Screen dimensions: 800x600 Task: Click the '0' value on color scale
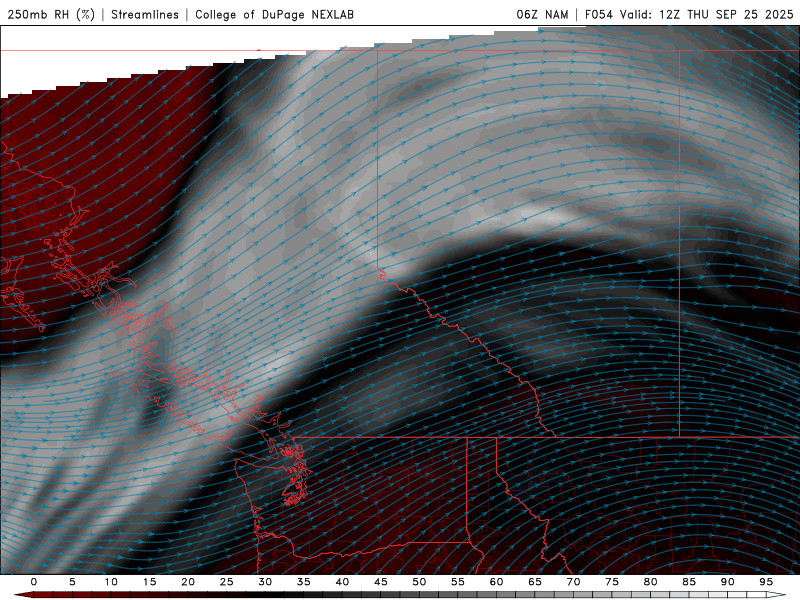pos(34,582)
